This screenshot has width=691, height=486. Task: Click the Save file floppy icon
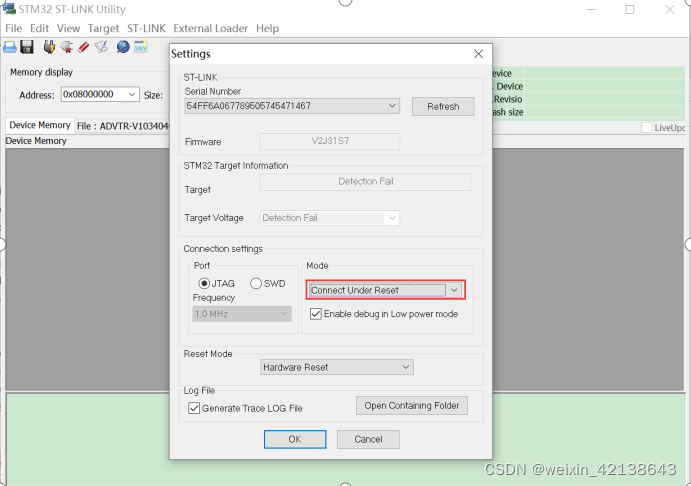(27, 47)
